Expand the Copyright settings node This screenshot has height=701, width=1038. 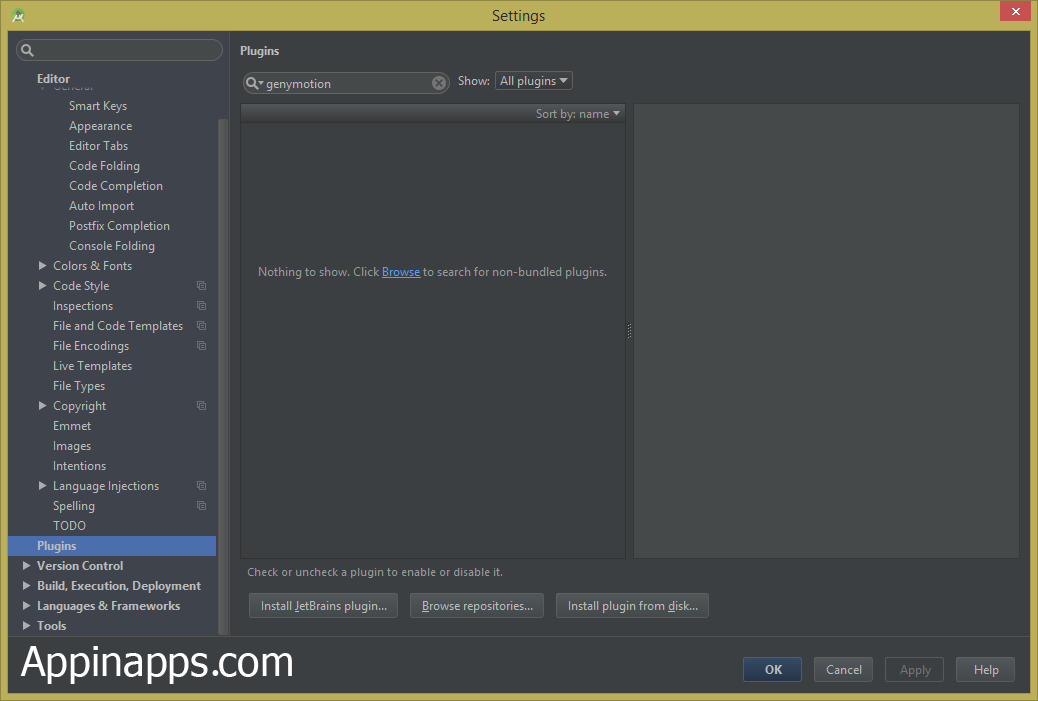(42, 405)
